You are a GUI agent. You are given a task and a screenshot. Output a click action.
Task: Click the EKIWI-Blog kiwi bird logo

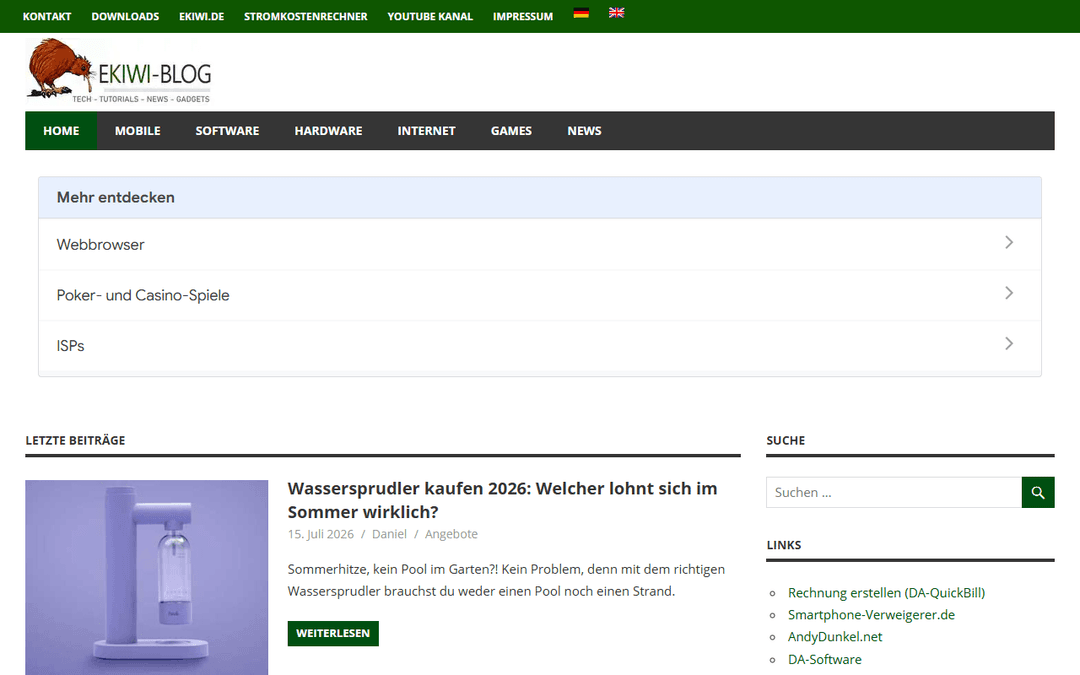pyautogui.click(x=119, y=71)
